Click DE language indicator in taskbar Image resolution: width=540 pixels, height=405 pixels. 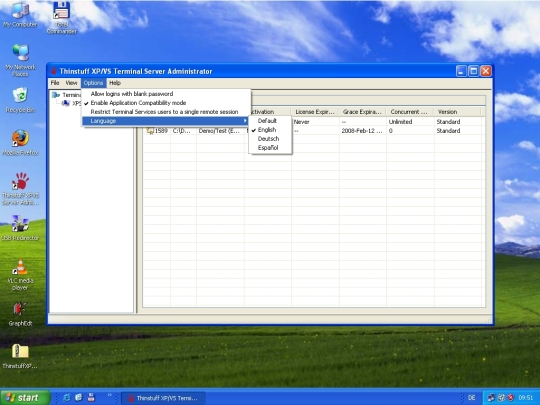pos(472,398)
